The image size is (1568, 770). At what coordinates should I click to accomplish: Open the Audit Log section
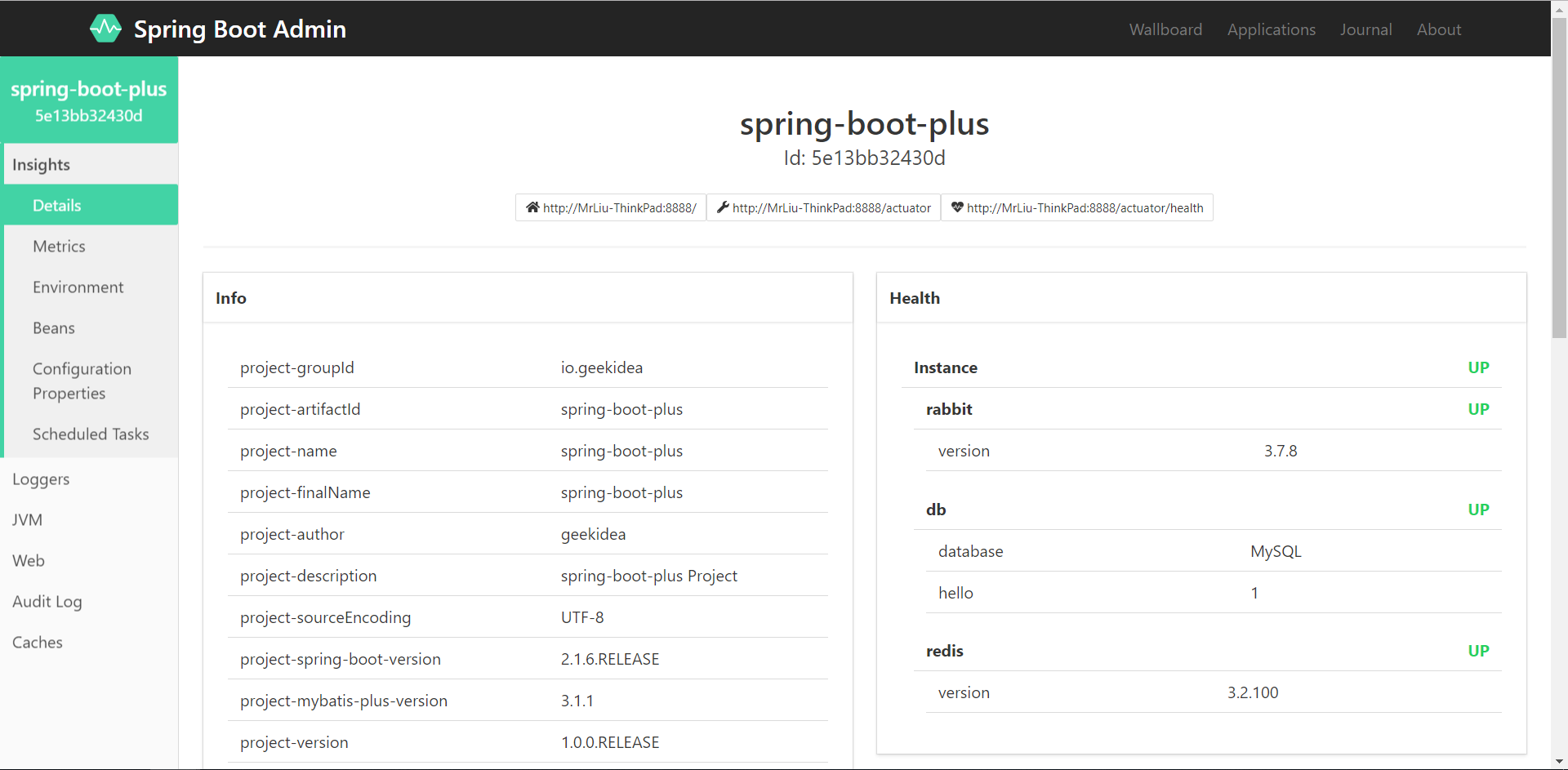pyautogui.click(x=89, y=601)
